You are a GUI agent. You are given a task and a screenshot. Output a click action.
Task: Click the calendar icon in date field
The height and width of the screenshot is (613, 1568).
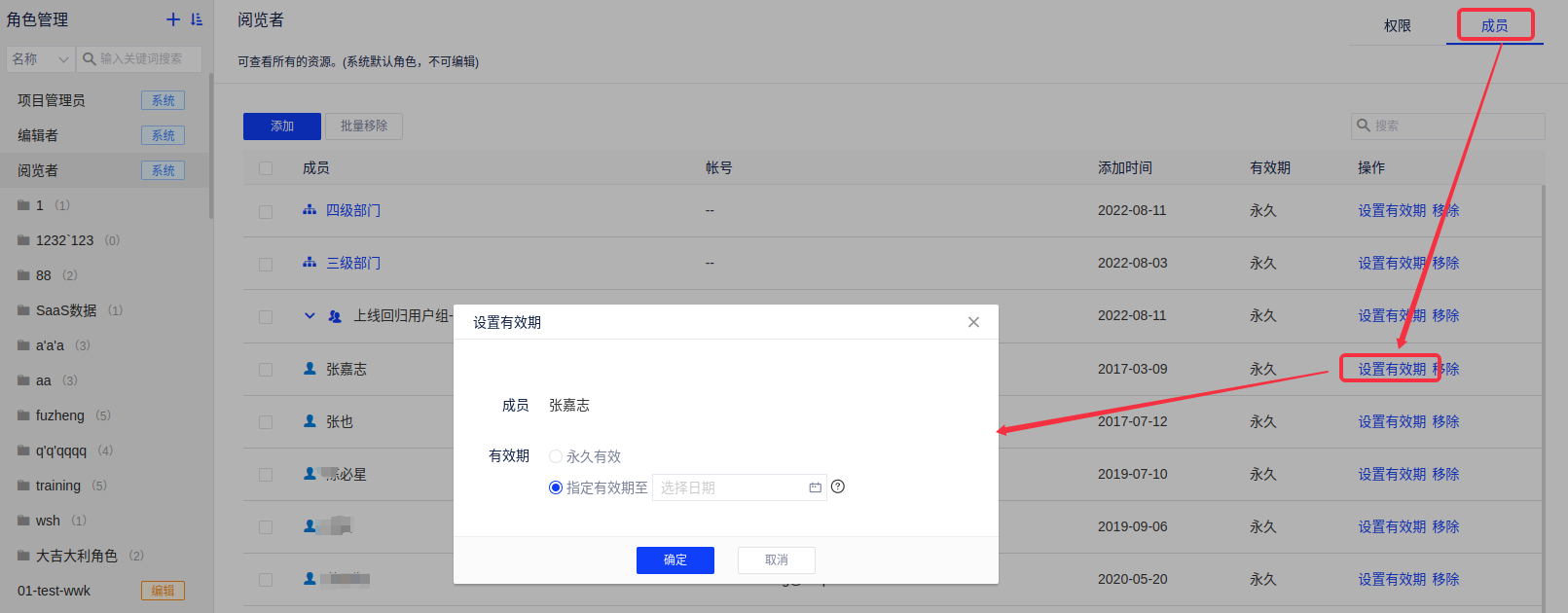(815, 487)
